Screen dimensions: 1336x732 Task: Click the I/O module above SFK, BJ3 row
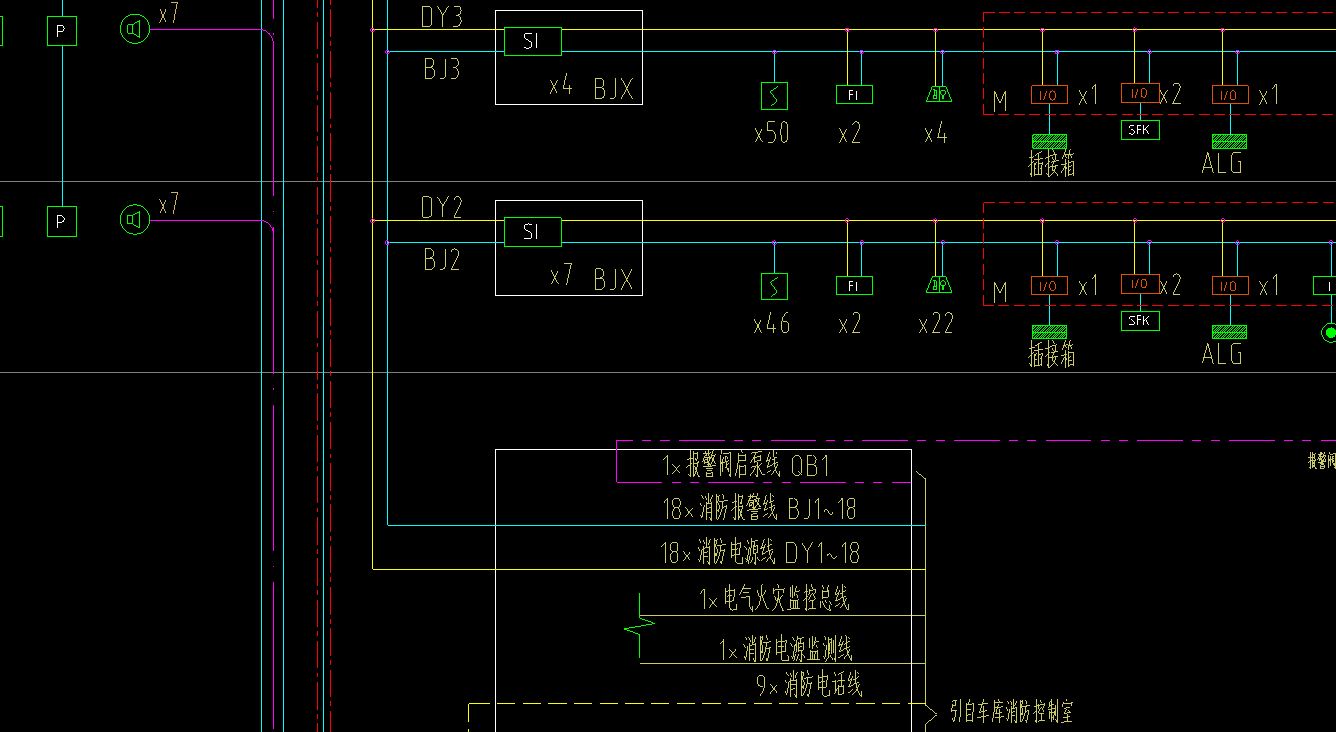(x=1140, y=93)
